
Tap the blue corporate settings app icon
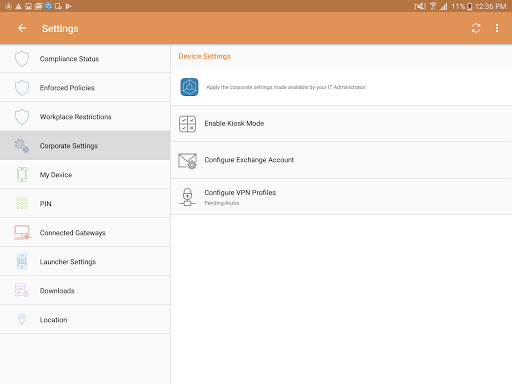tap(189, 87)
